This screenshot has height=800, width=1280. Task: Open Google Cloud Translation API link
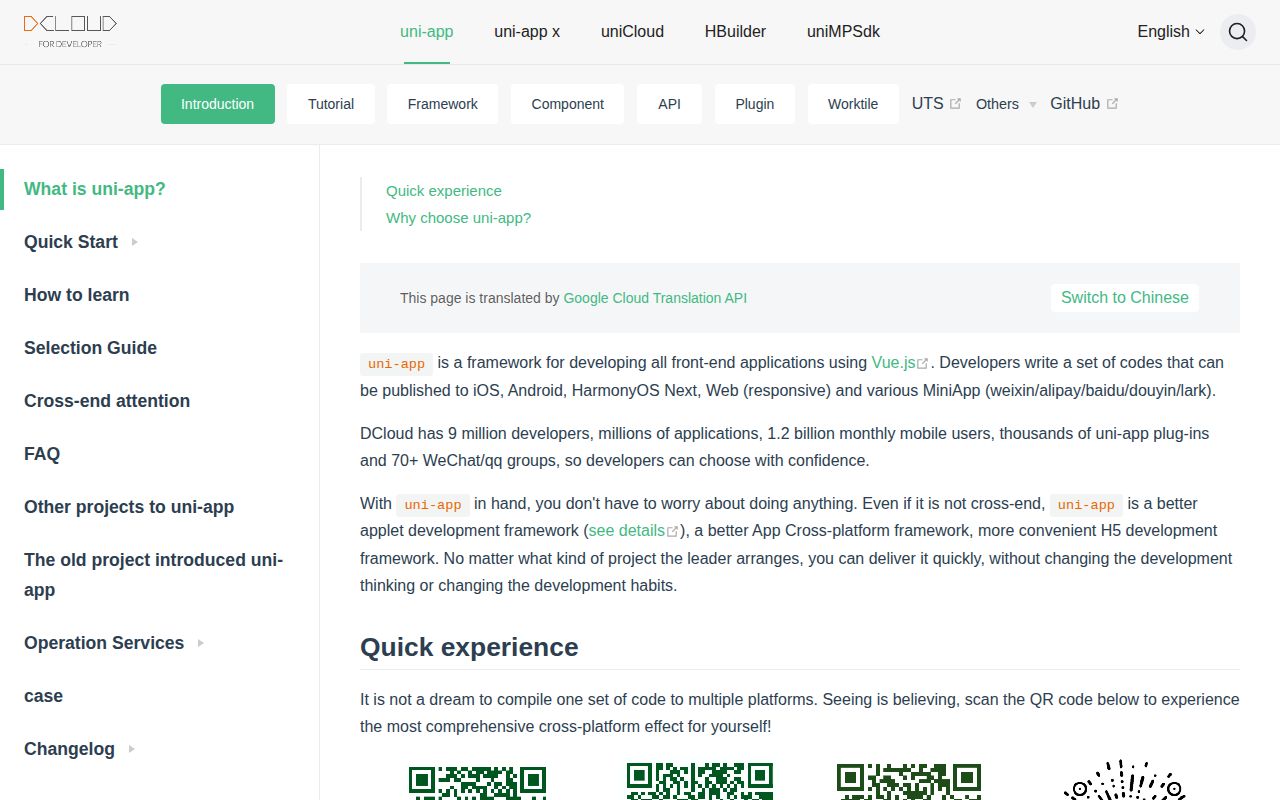tap(655, 298)
